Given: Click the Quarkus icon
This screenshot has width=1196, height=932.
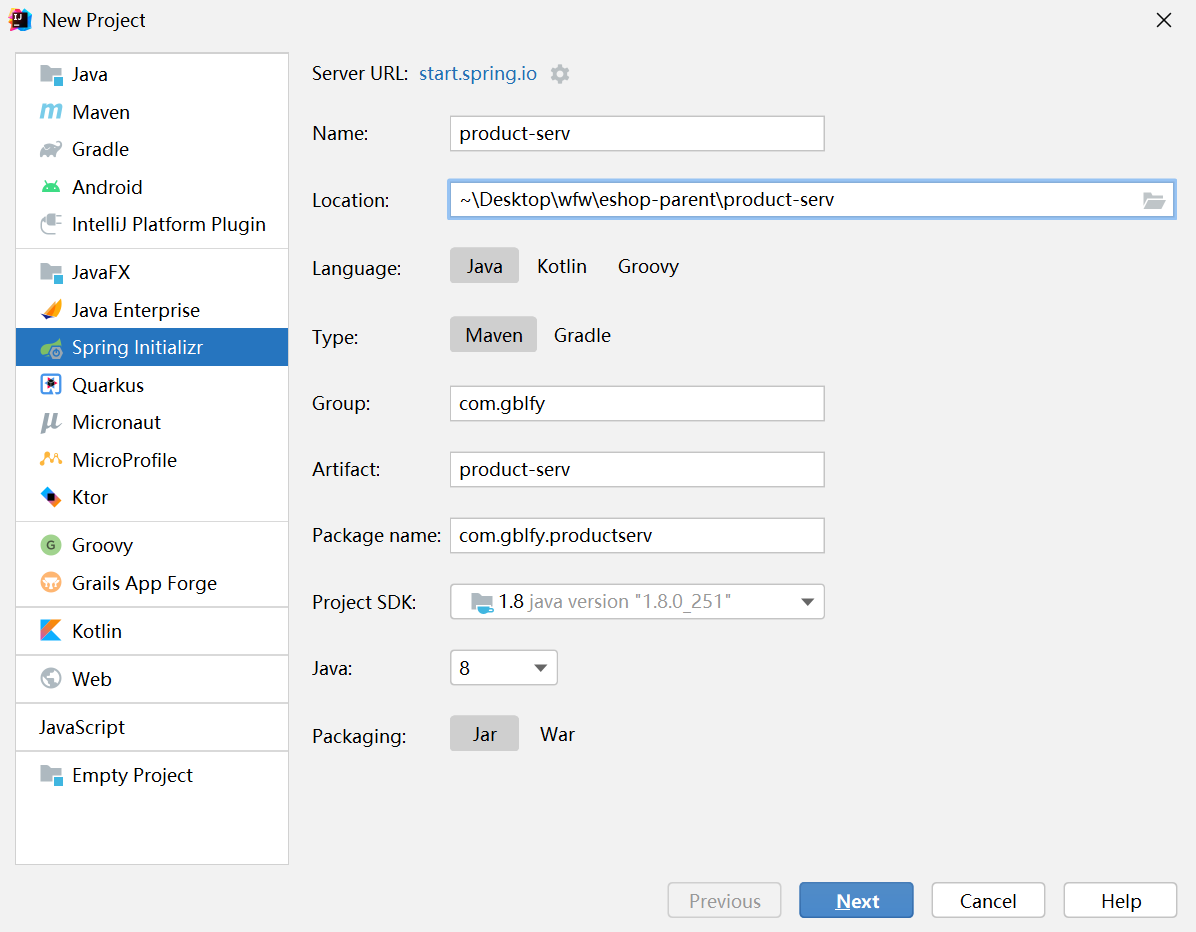Looking at the screenshot, I should (51, 384).
